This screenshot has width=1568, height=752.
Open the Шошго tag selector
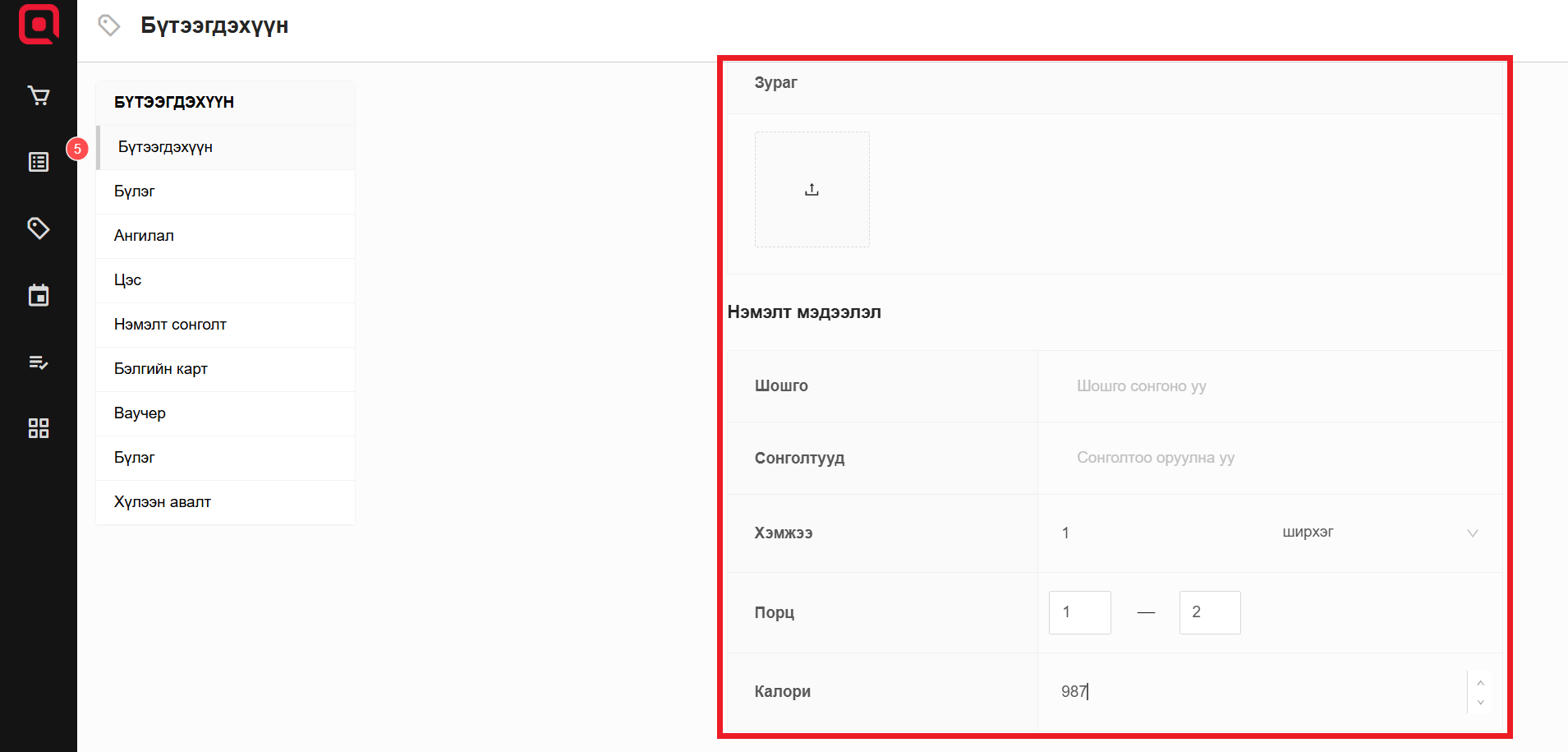[1269, 386]
